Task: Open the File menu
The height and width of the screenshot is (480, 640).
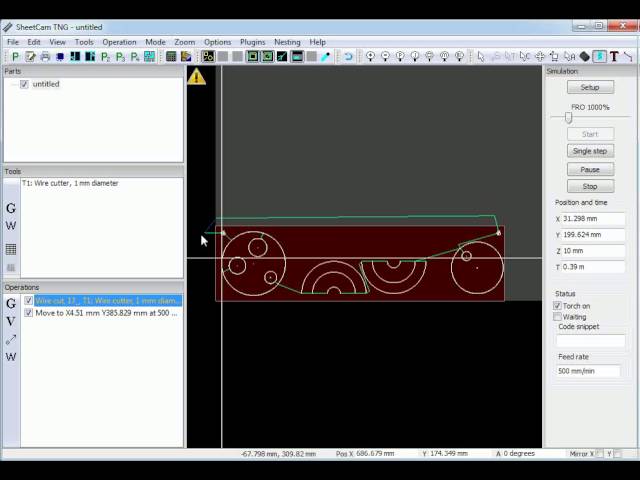Action: pos(13,42)
